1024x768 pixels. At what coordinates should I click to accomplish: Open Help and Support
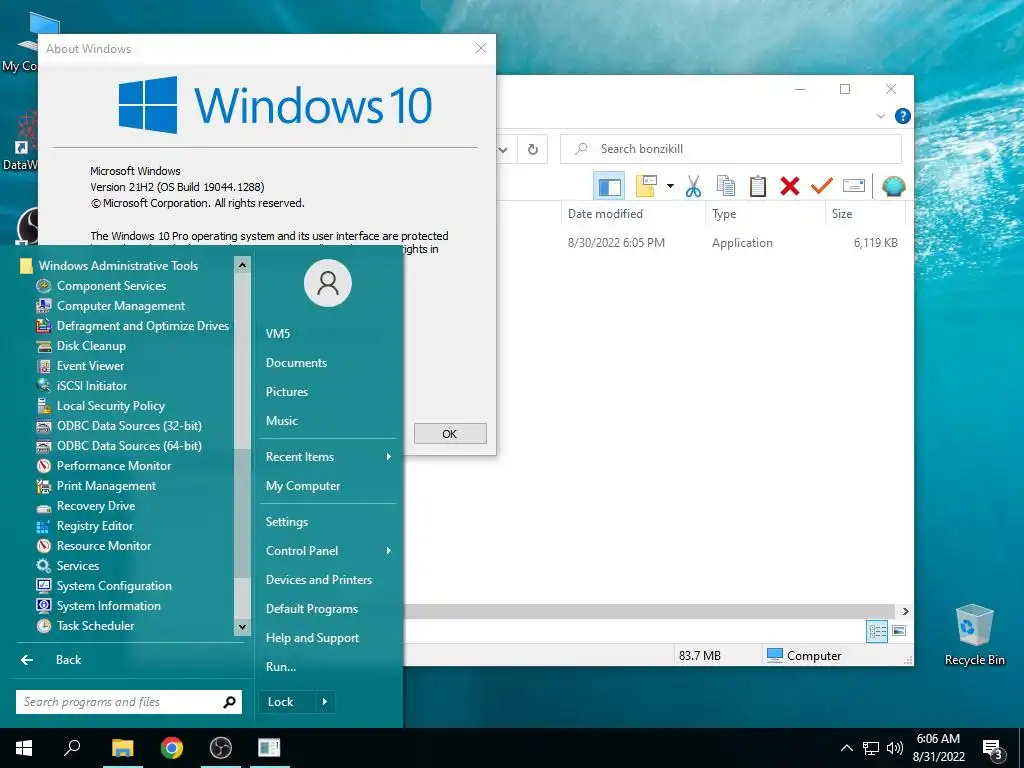(312, 638)
